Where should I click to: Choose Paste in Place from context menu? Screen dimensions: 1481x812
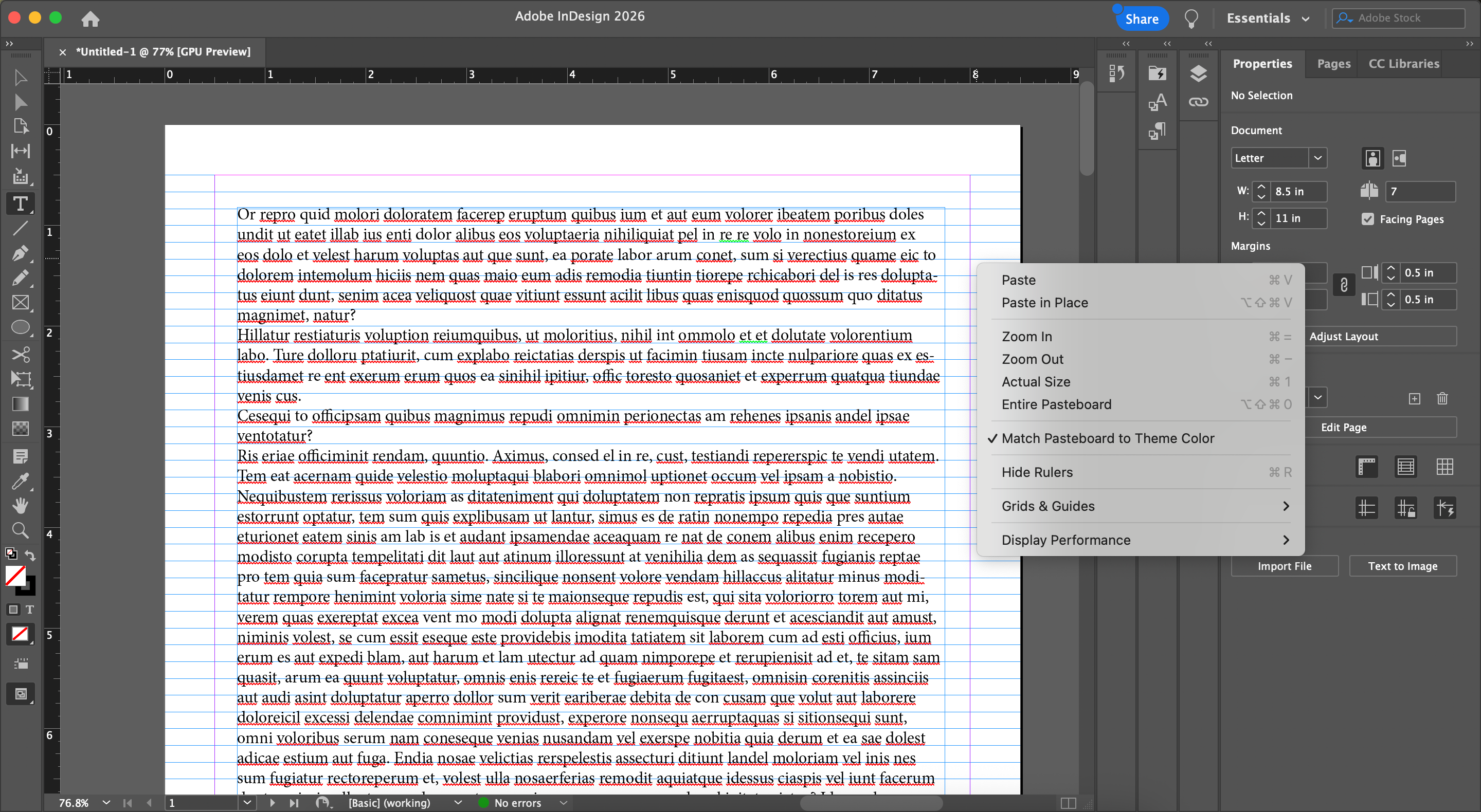[1044, 303]
